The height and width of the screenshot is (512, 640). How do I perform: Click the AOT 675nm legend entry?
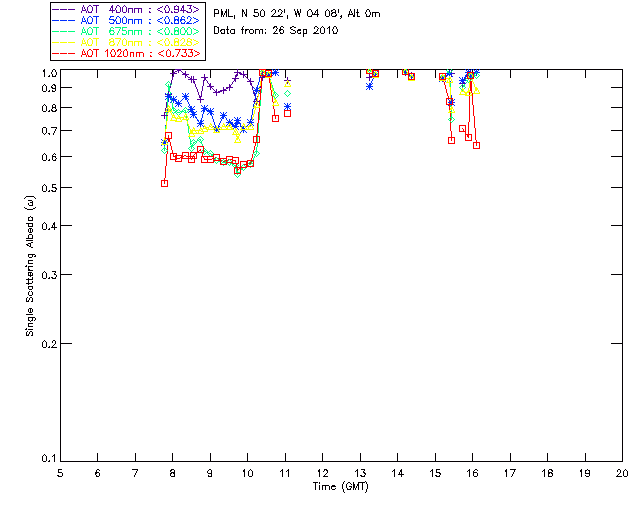coord(126,31)
